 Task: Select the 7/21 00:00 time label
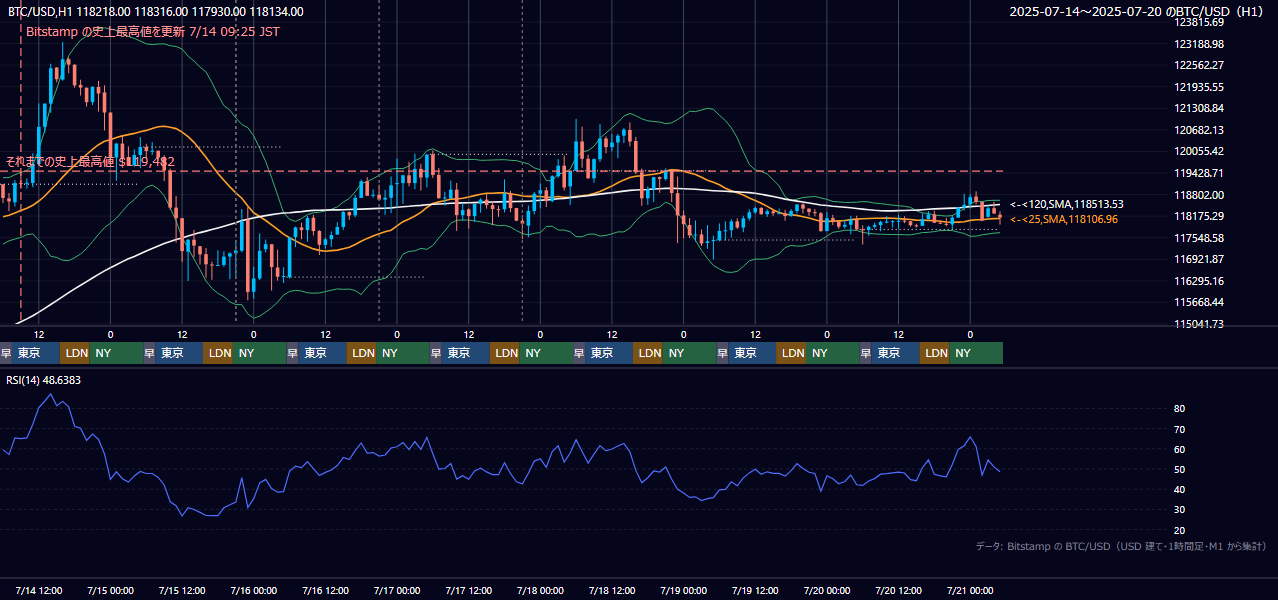click(970, 590)
